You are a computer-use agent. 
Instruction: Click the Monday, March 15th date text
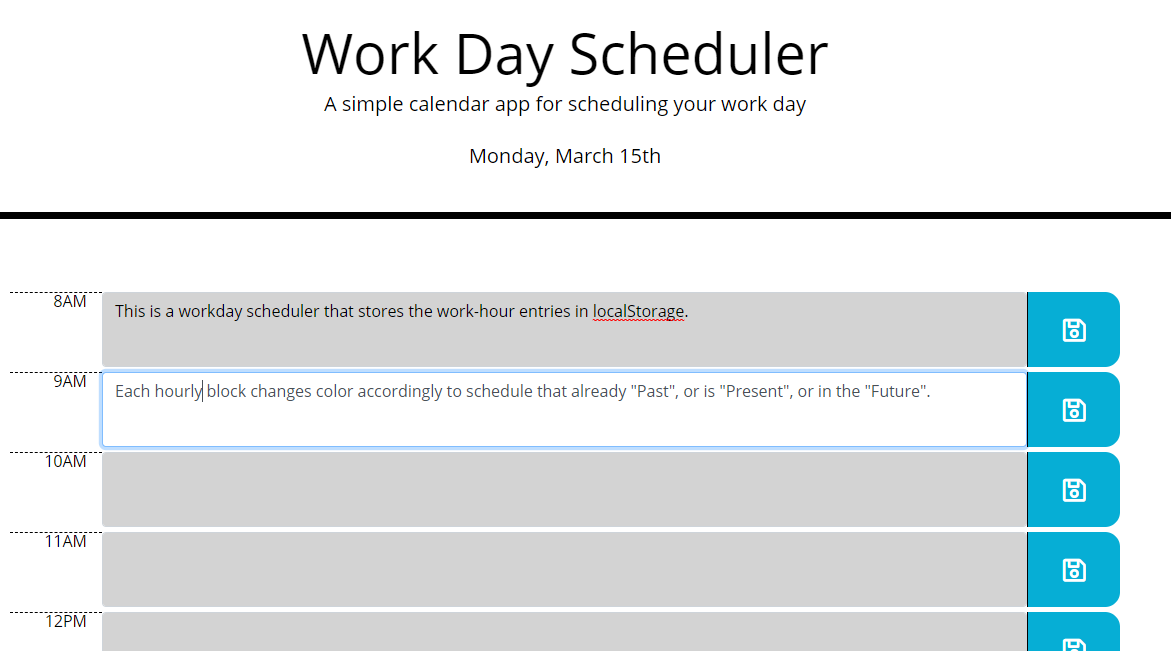(x=565, y=156)
